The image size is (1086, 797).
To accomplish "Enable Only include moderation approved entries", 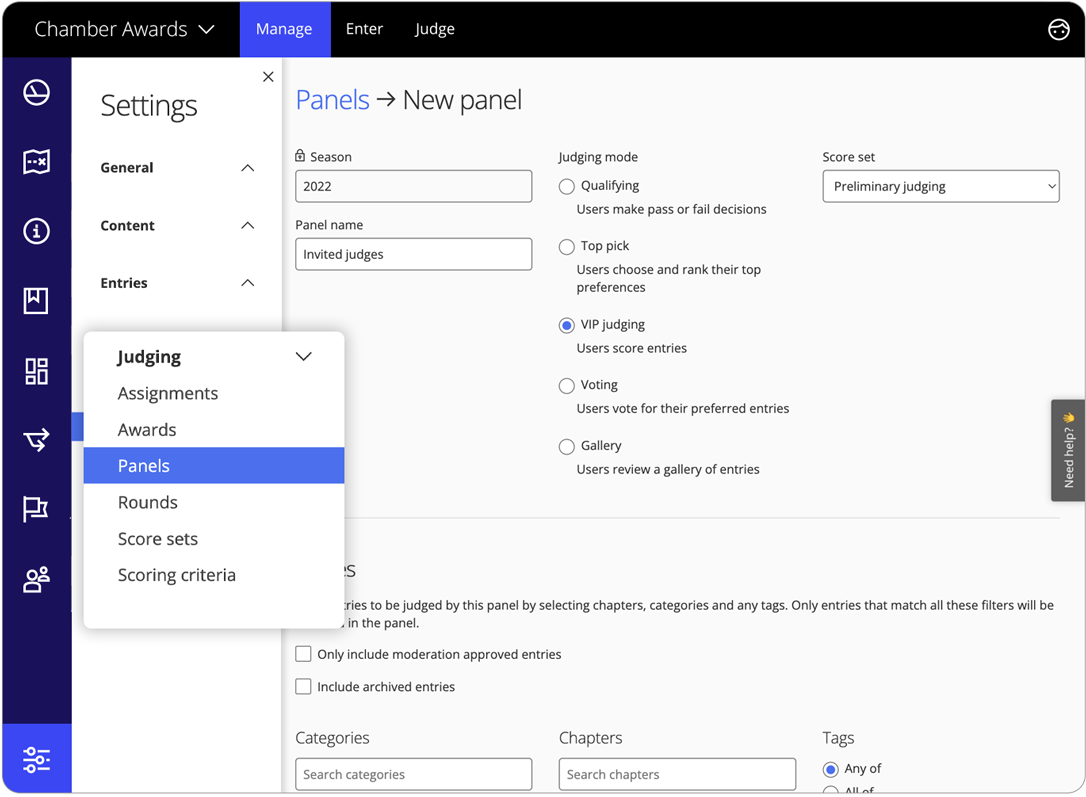I will click(303, 654).
